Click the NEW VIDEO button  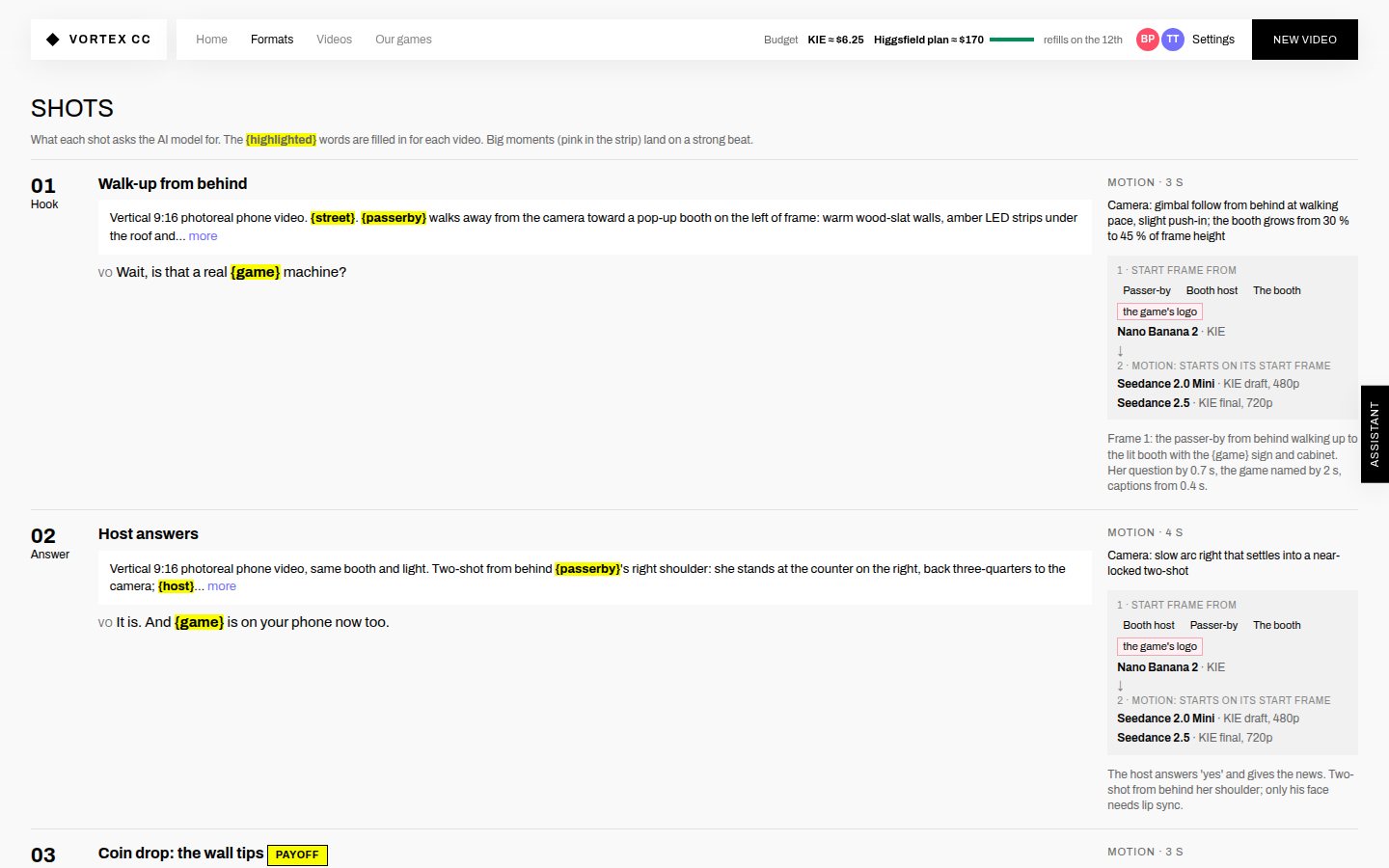point(1304,40)
